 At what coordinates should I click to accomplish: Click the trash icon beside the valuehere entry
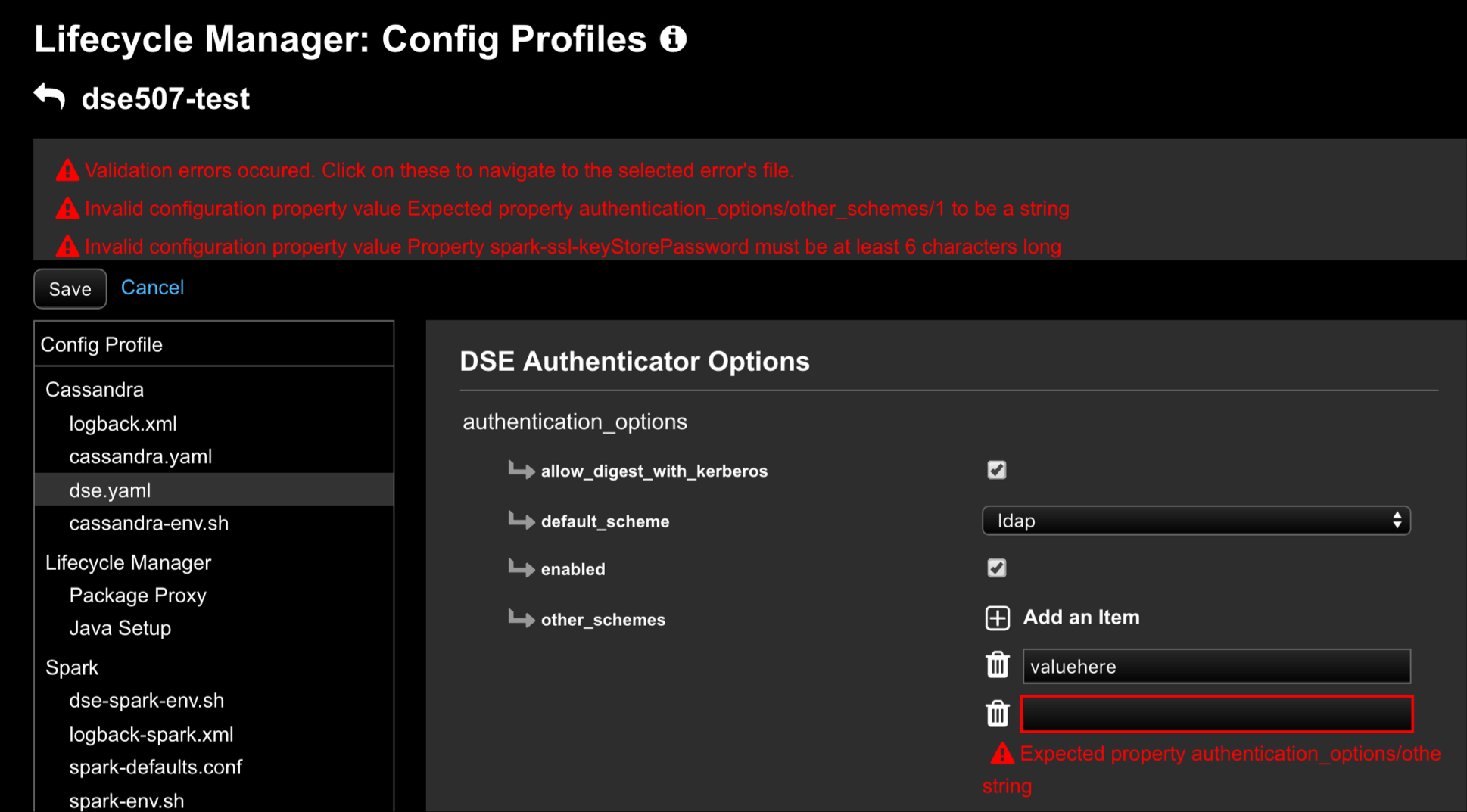pos(998,665)
